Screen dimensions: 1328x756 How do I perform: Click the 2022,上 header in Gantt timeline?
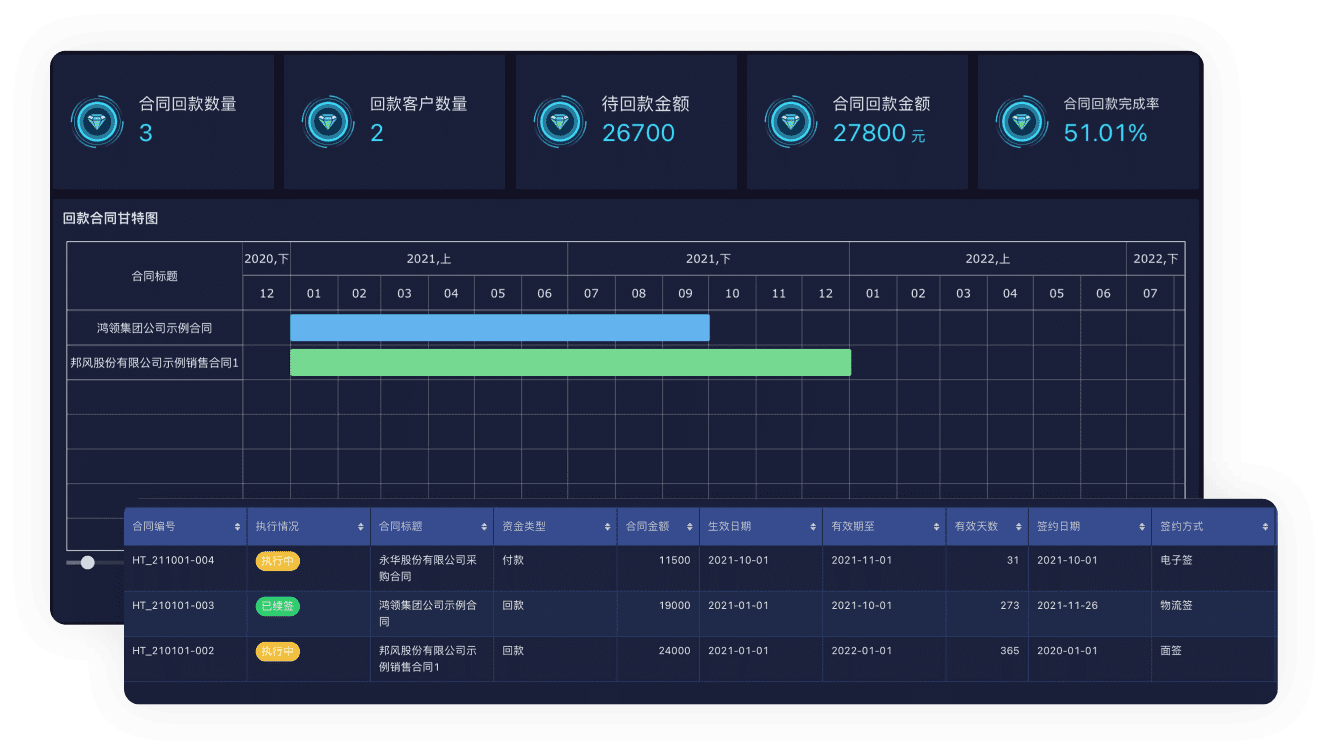tap(987, 259)
